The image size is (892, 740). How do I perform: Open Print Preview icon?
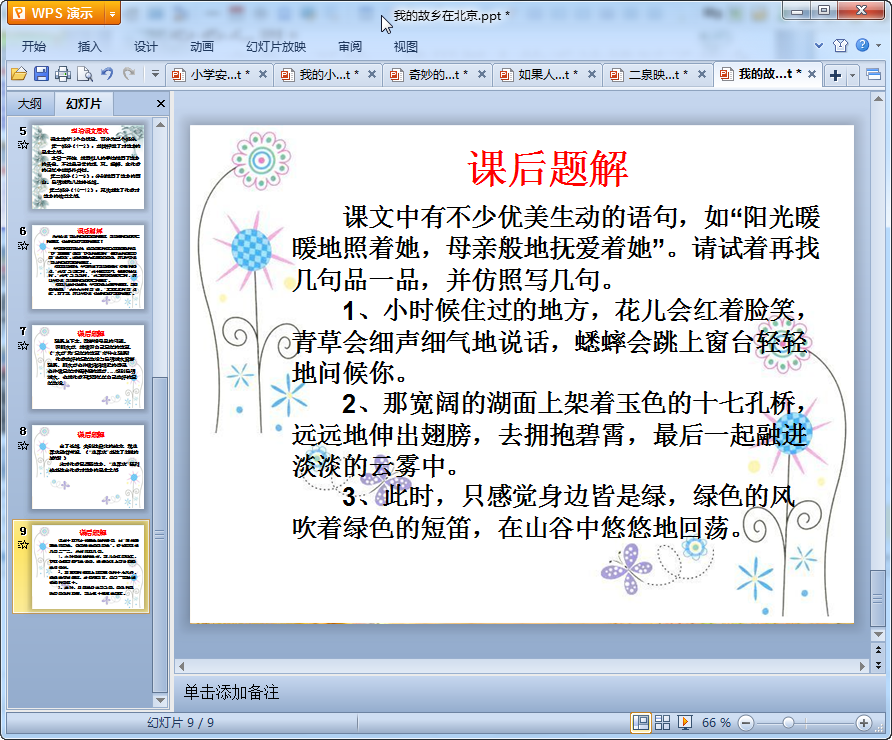tap(85, 74)
